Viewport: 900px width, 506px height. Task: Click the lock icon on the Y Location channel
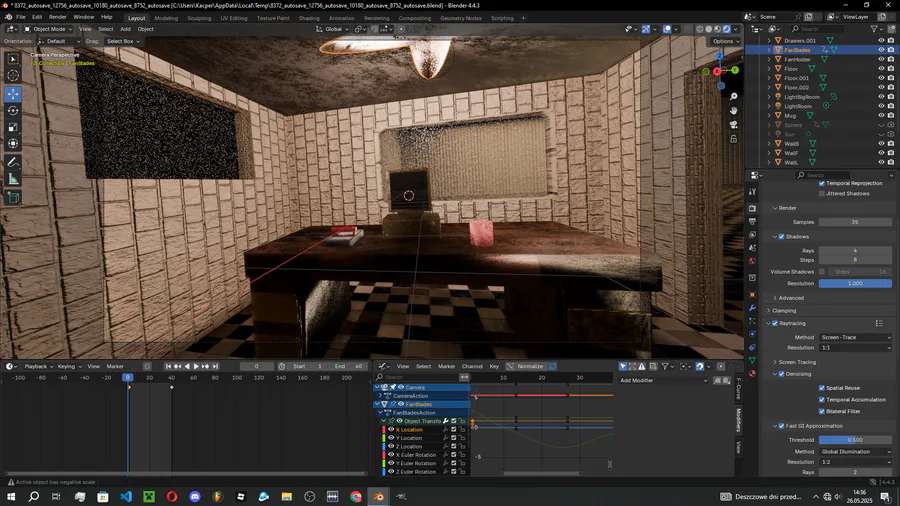point(462,438)
